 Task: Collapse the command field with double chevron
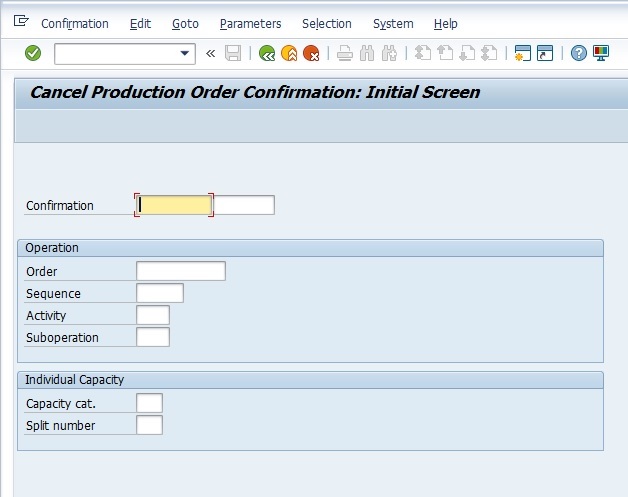pyautogui.click(x=210, y=53)
